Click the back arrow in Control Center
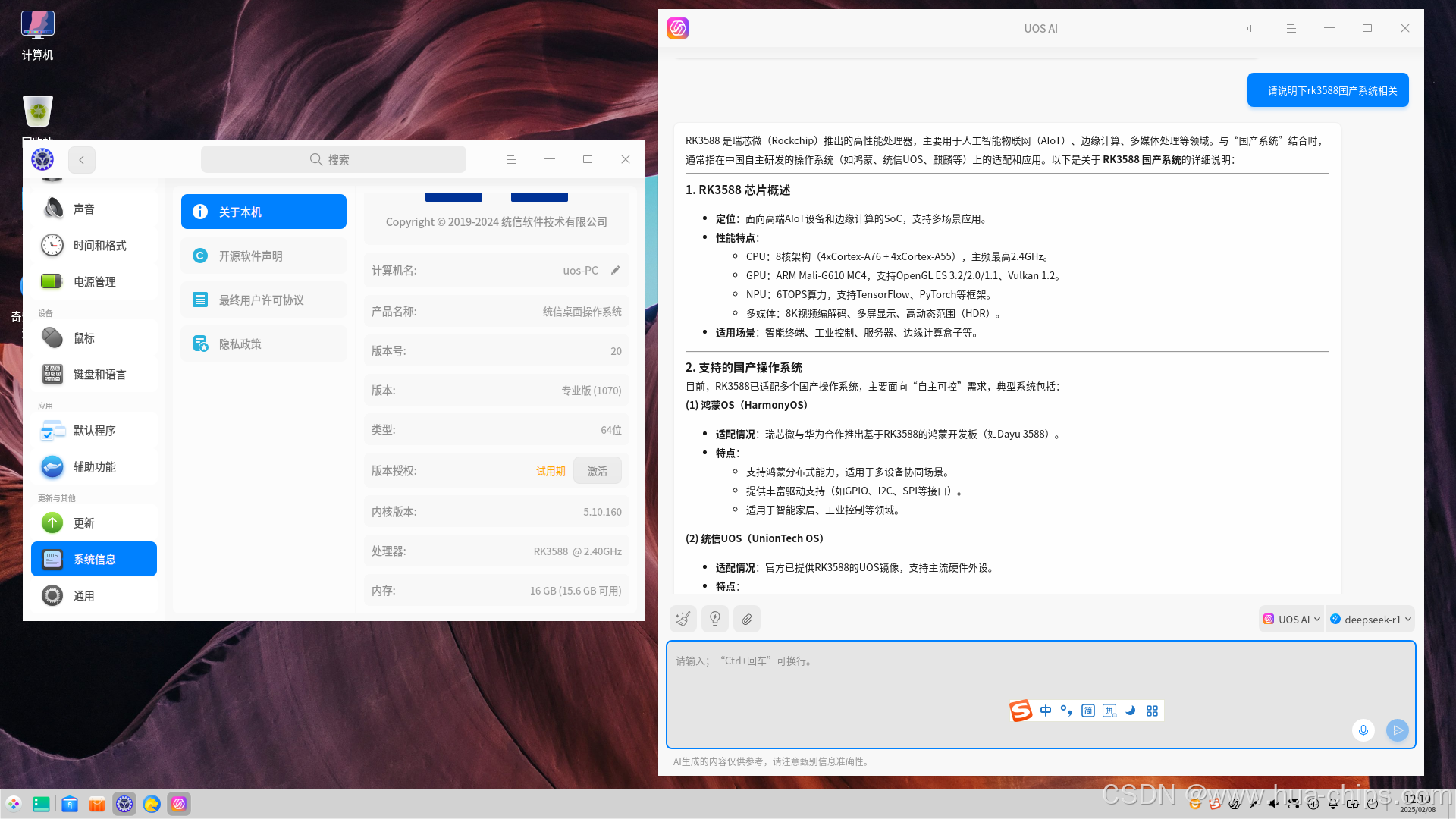 [82, 159]
